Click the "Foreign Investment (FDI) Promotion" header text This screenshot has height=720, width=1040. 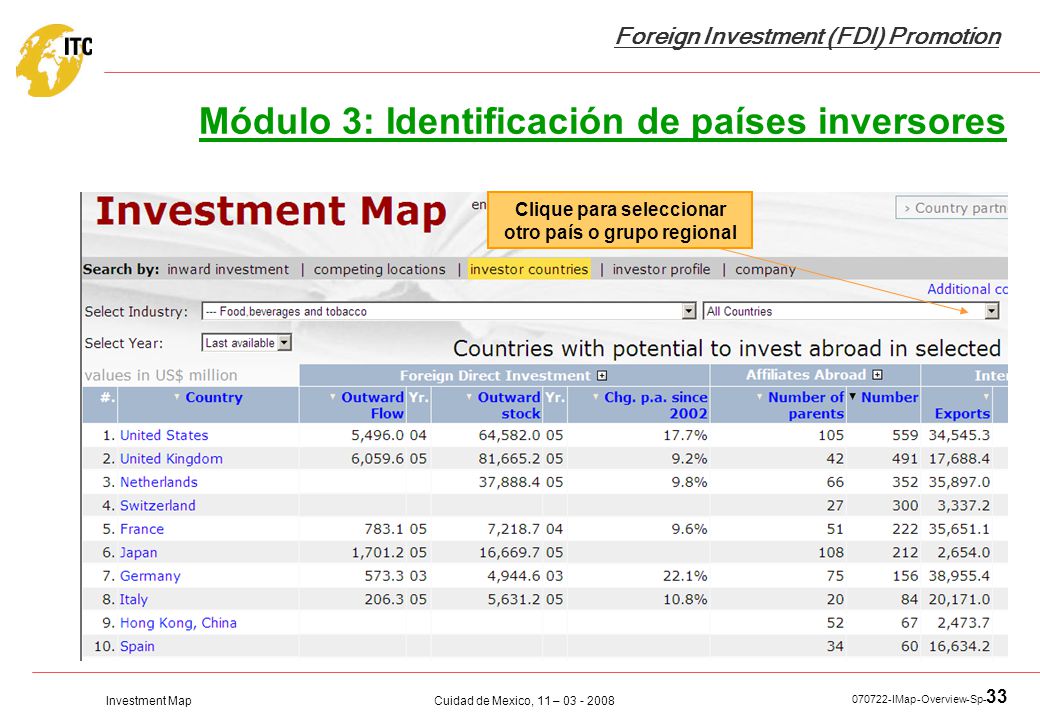[x=808, y=36]
